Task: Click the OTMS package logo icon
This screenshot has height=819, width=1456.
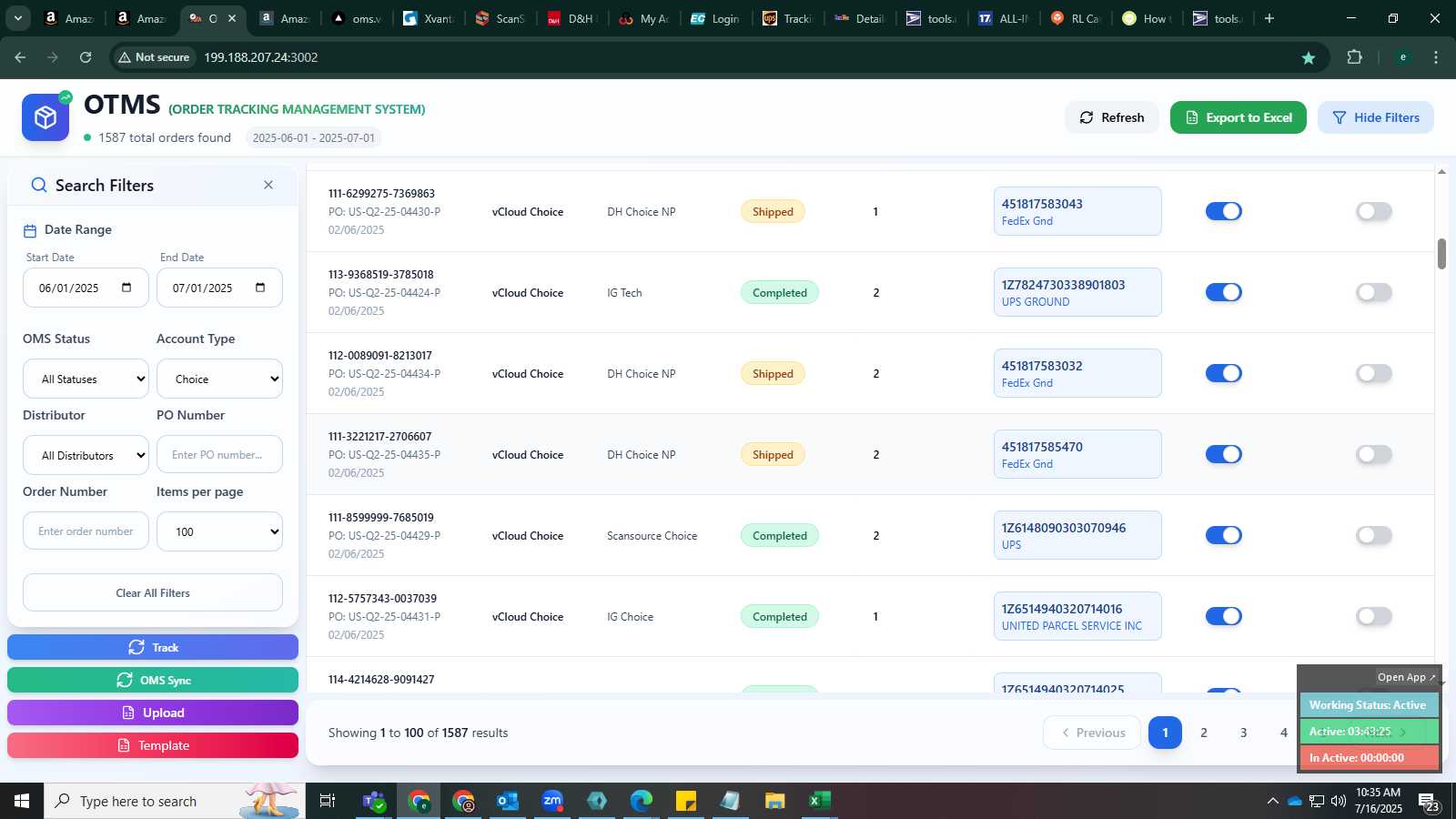Action: coord(45,117)
